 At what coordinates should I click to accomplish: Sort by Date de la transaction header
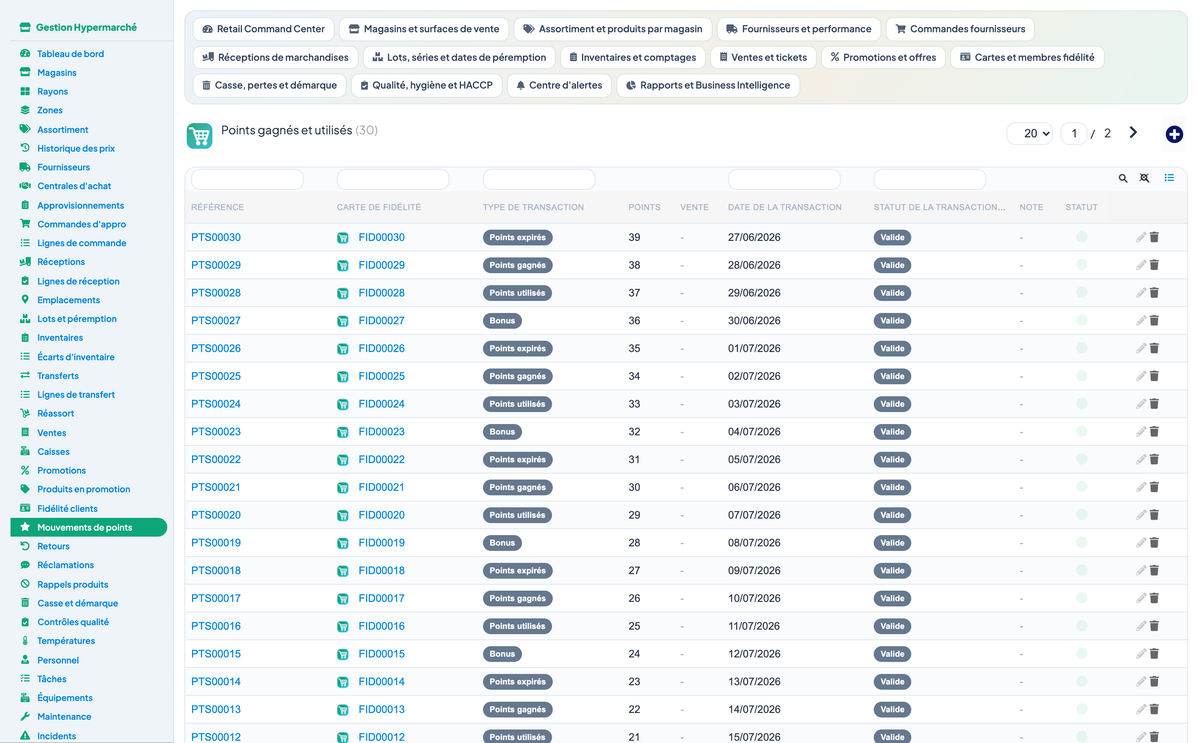coord(785,208)
